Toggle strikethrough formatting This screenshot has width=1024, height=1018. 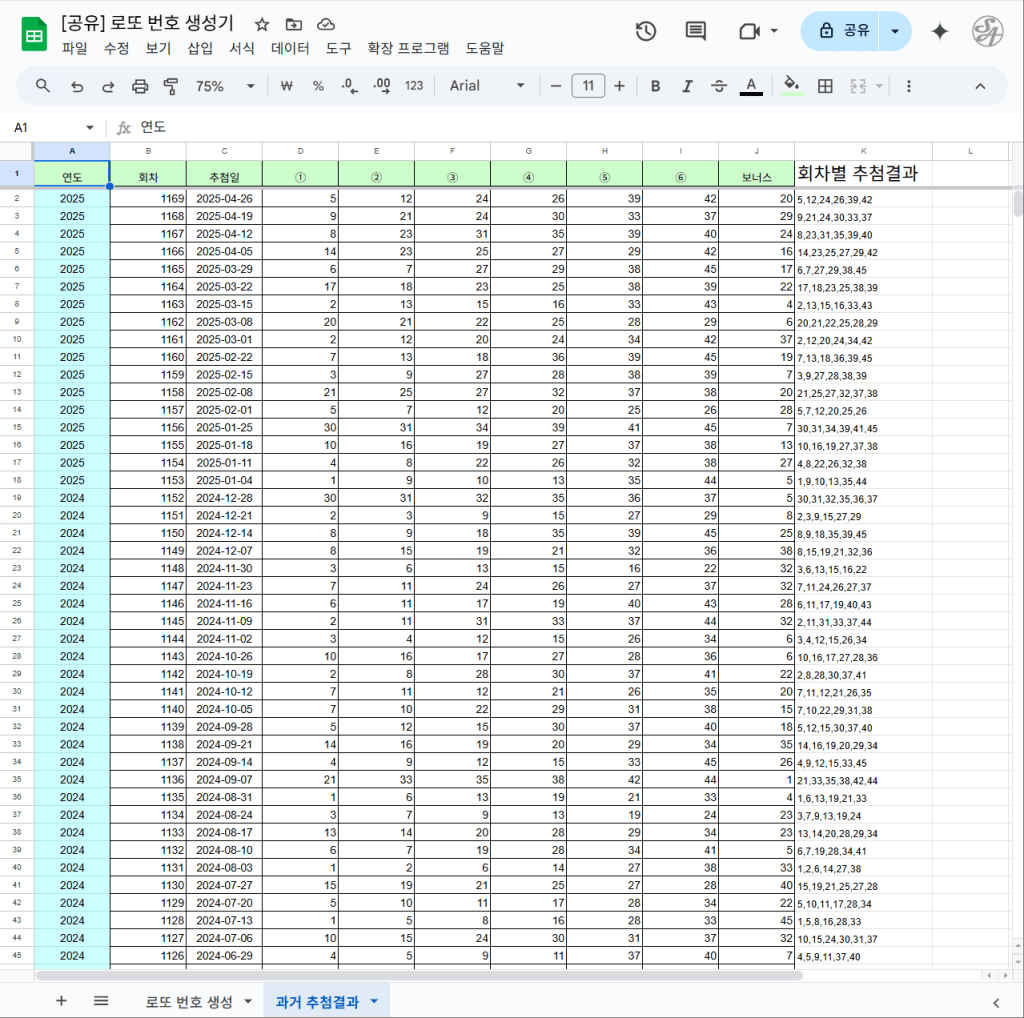(718, 86)
